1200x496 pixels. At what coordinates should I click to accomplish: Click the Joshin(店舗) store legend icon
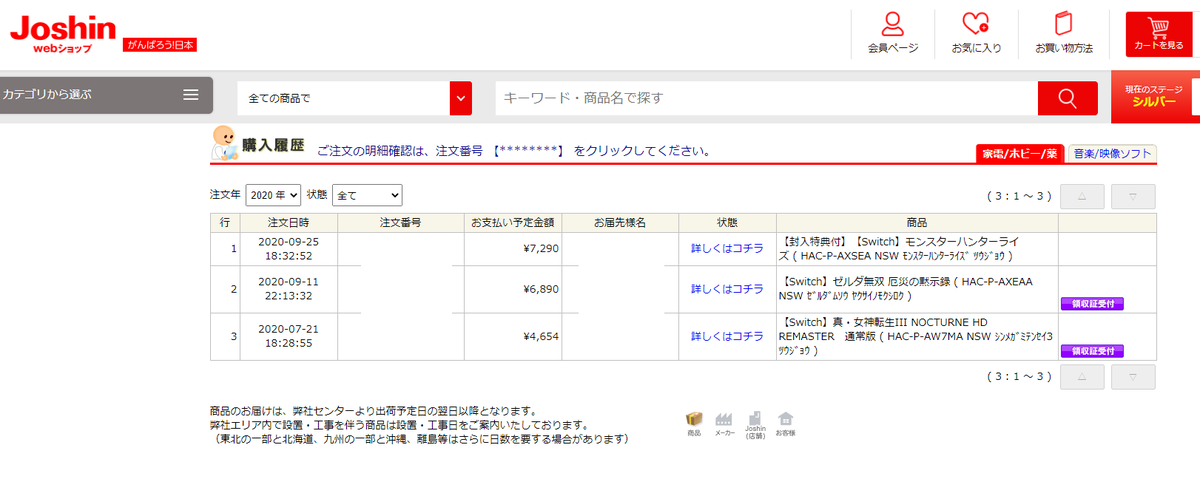[755, 423]
